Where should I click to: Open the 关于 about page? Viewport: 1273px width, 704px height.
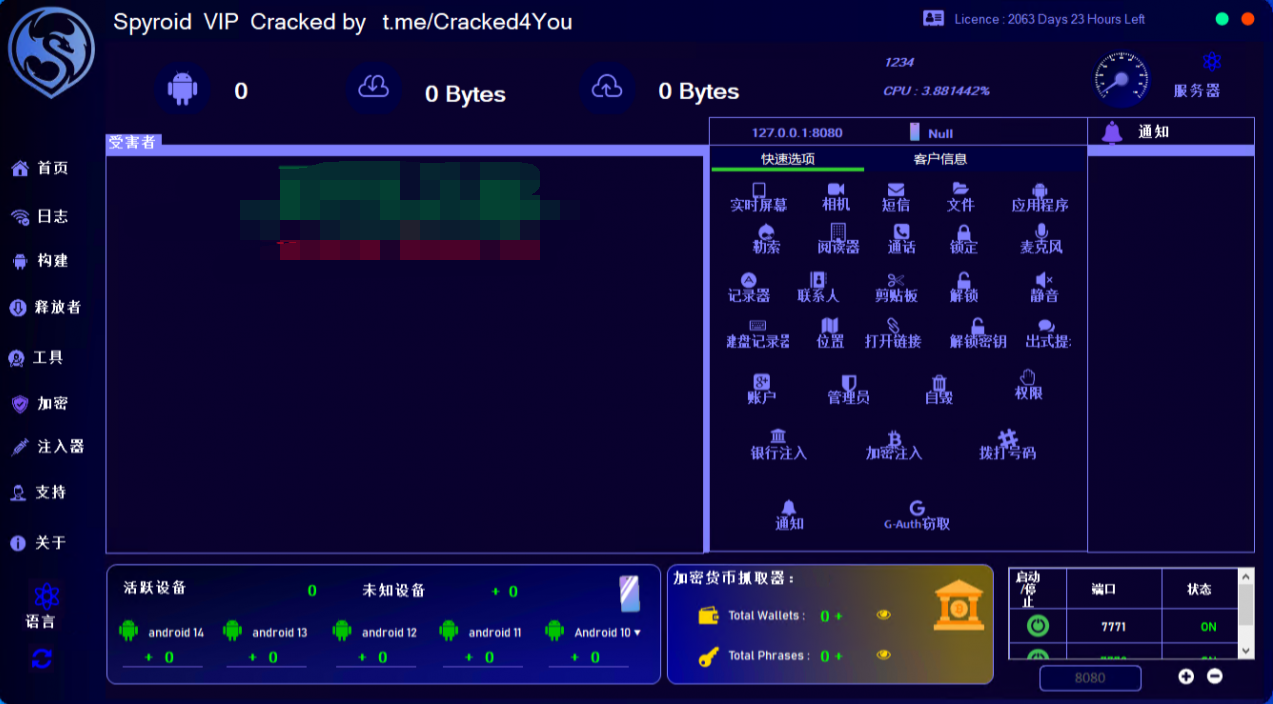pos(40,543)
